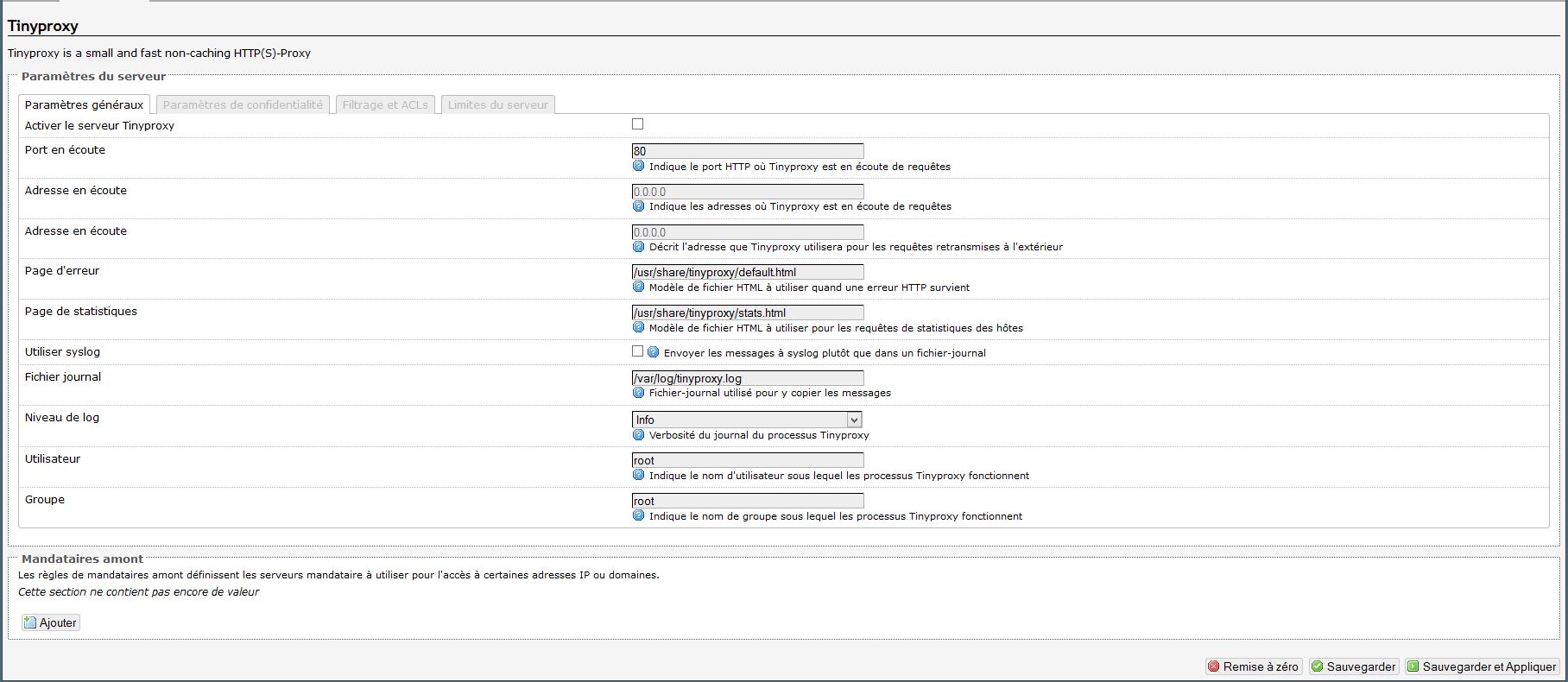Click the Page de statistiques path field

pos(748,313)
